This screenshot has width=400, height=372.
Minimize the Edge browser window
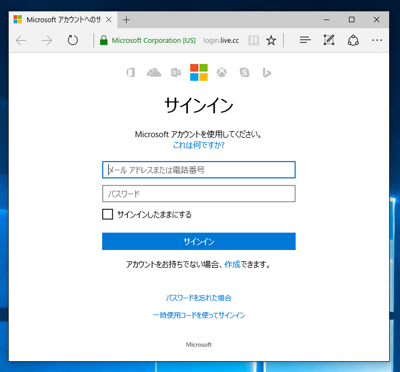pos(326,20)
